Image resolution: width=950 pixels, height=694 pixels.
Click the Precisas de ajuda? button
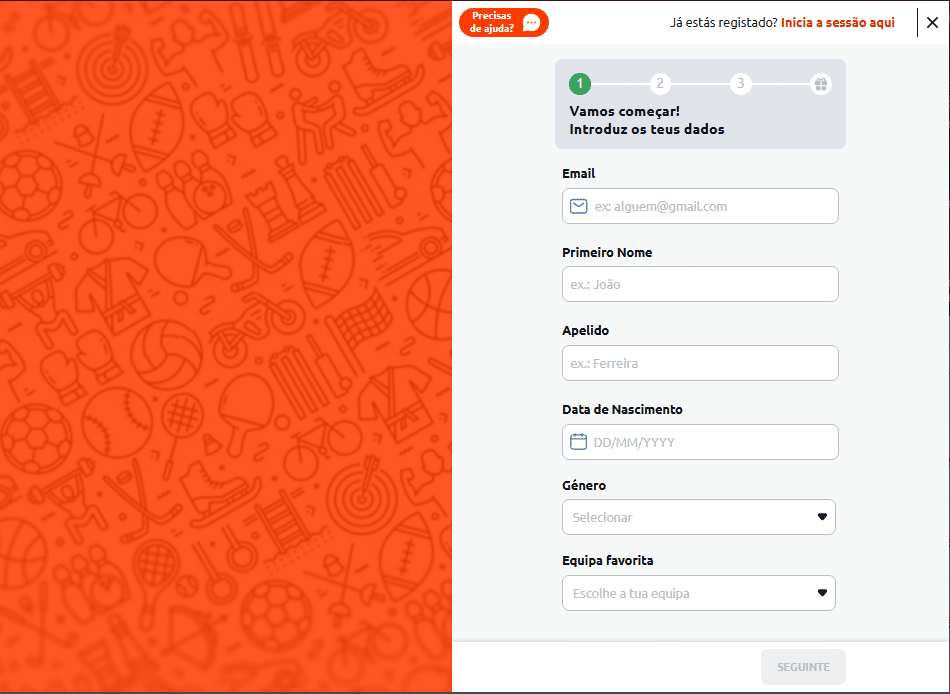(504, 23)
